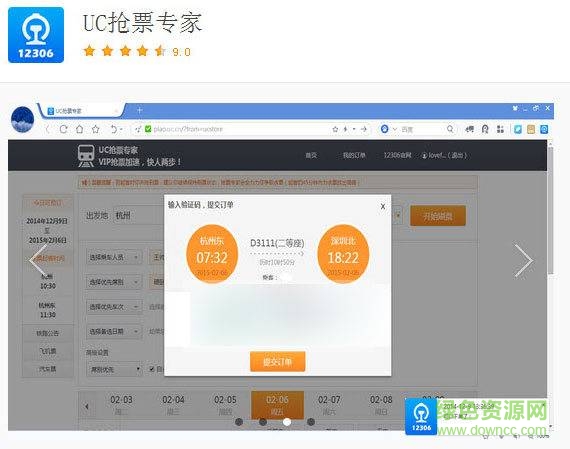Open the 选择优先车次 dropdown

114,307
